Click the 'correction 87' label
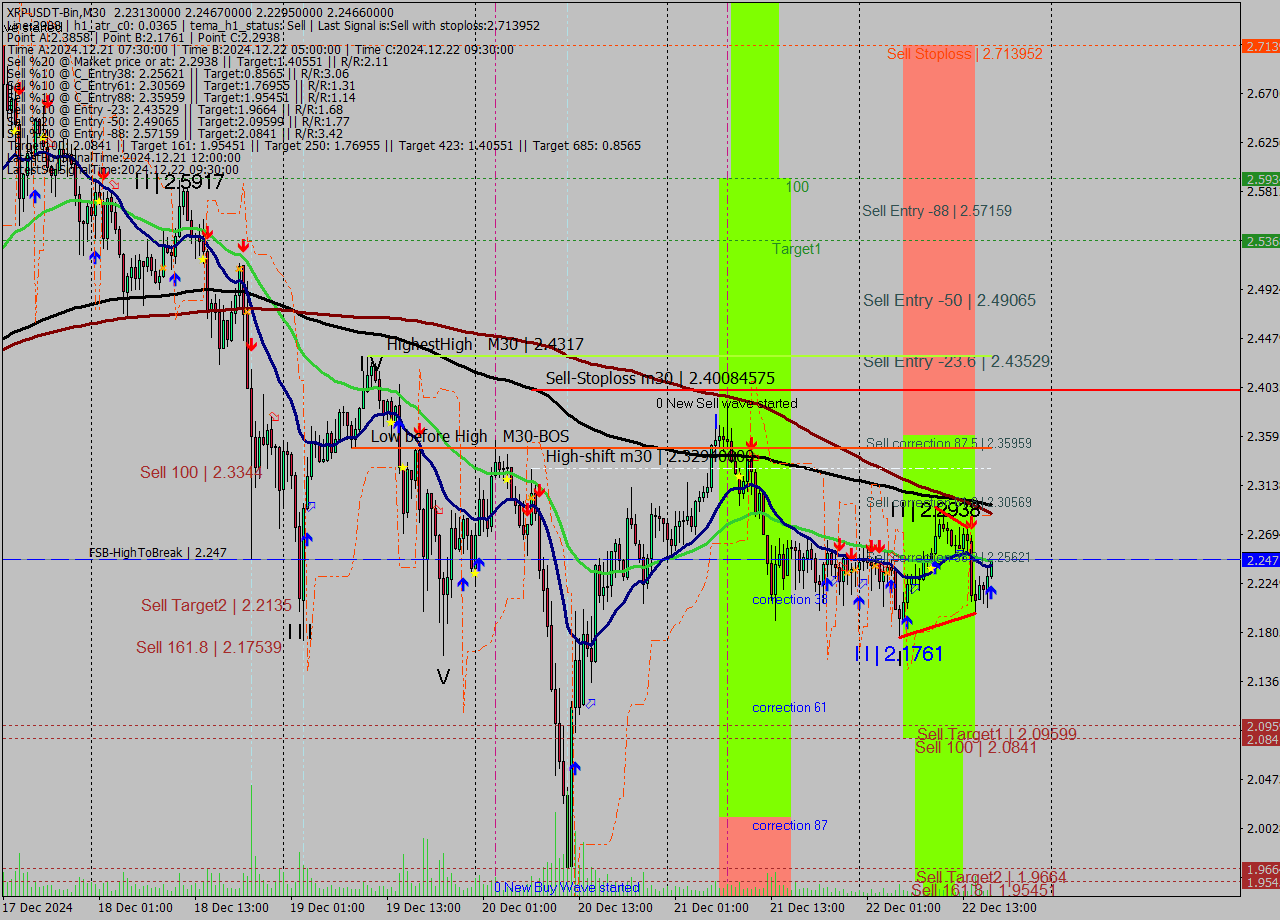This screenshot has height=920, width=1280. tap(790, 825)
